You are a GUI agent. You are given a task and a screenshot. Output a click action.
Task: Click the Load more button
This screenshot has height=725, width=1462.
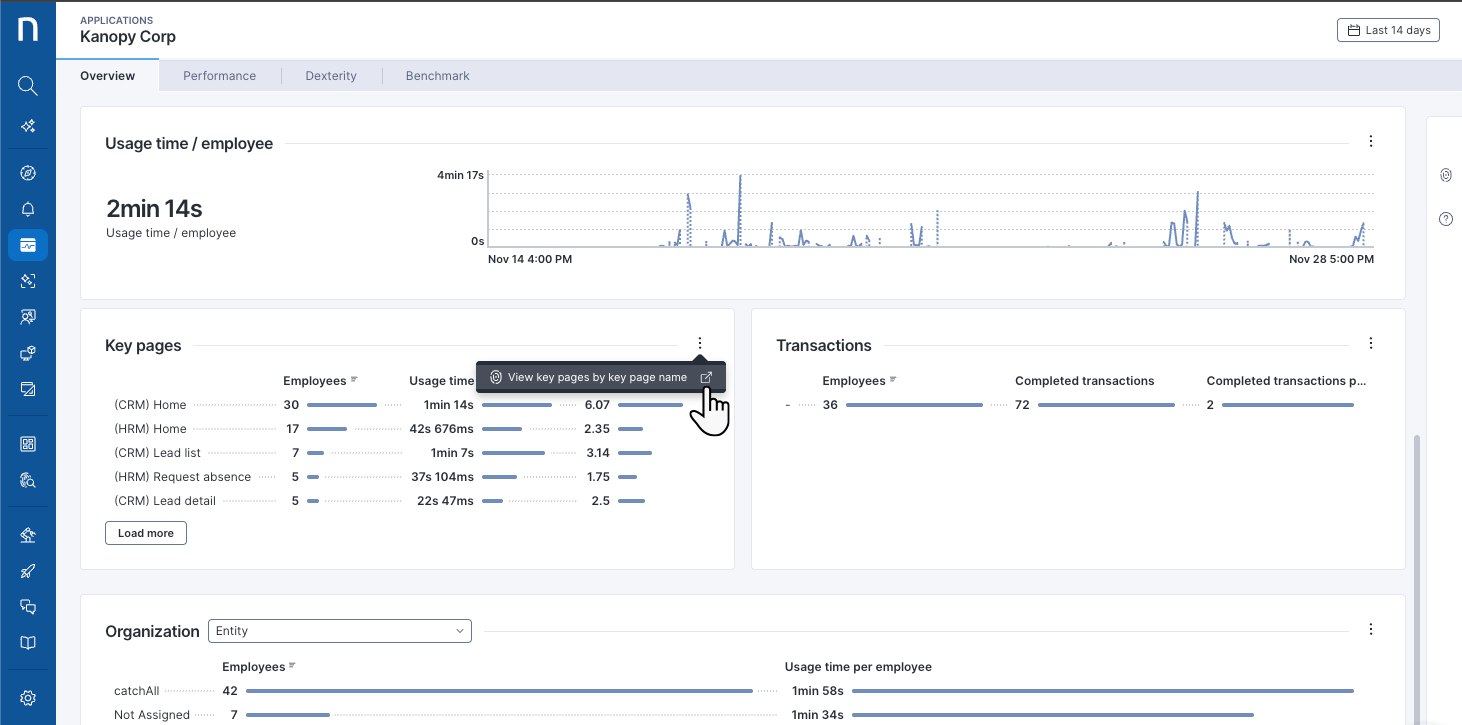146,533
